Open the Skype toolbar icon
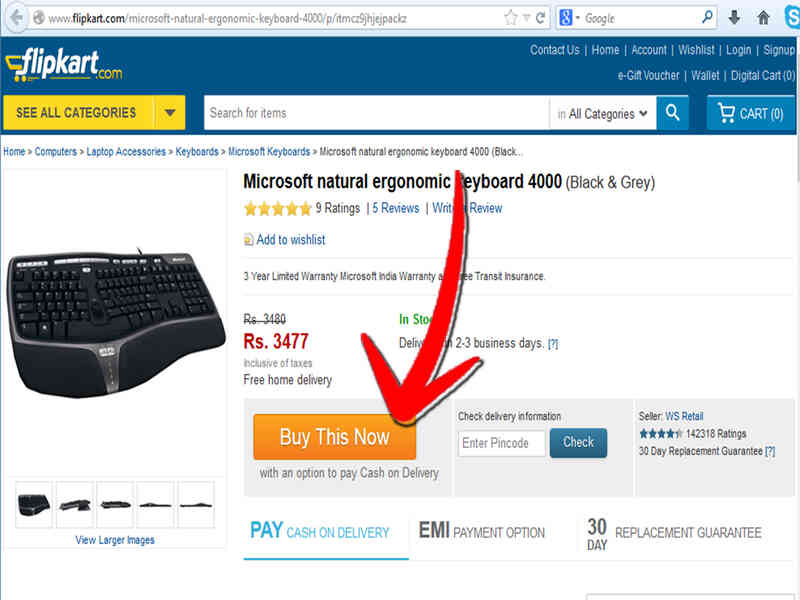Screen dimensions: 800x600 [792, 18]
